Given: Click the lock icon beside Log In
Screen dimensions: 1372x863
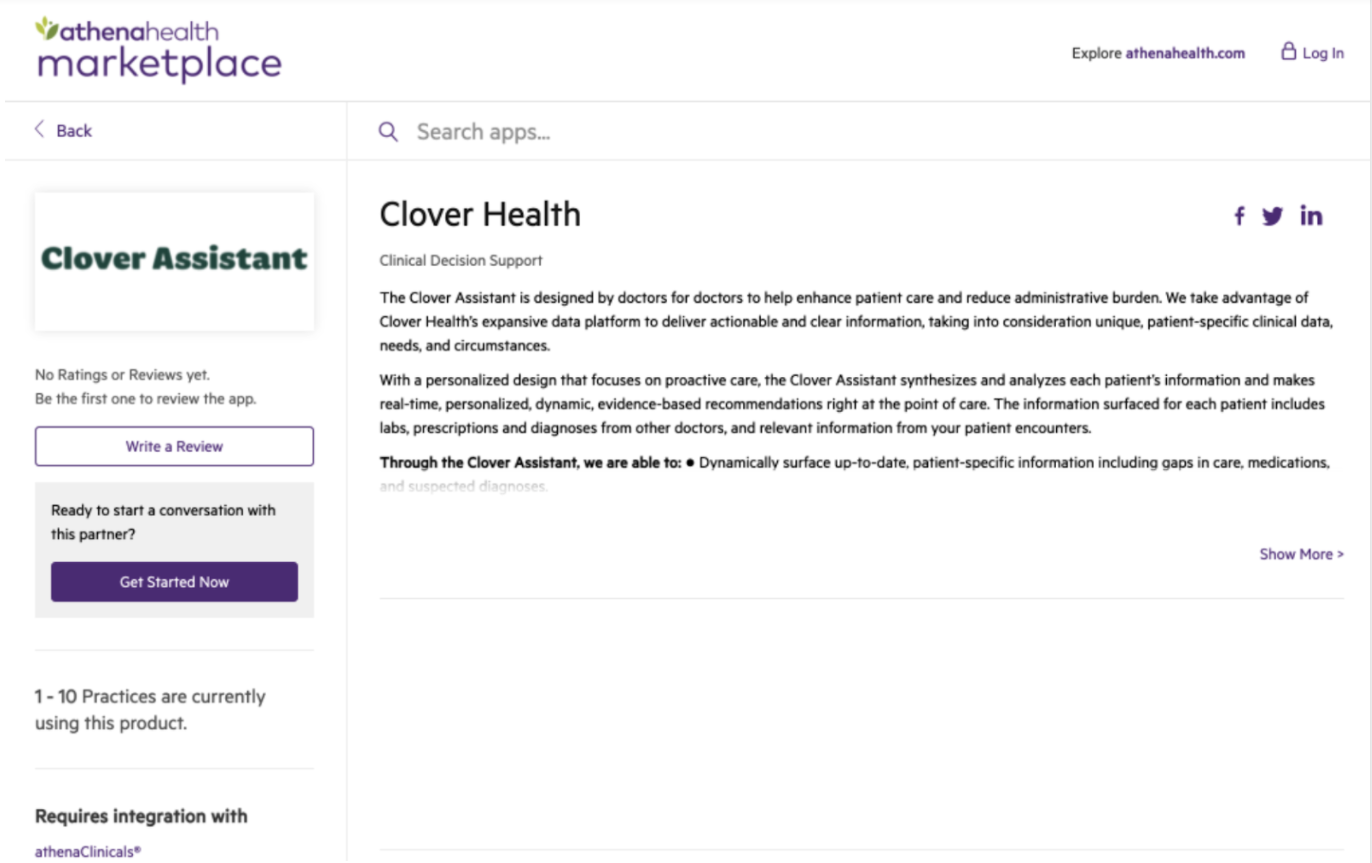Looking at the screenshot, I should pyautogui.click(x=1288, y=52).
